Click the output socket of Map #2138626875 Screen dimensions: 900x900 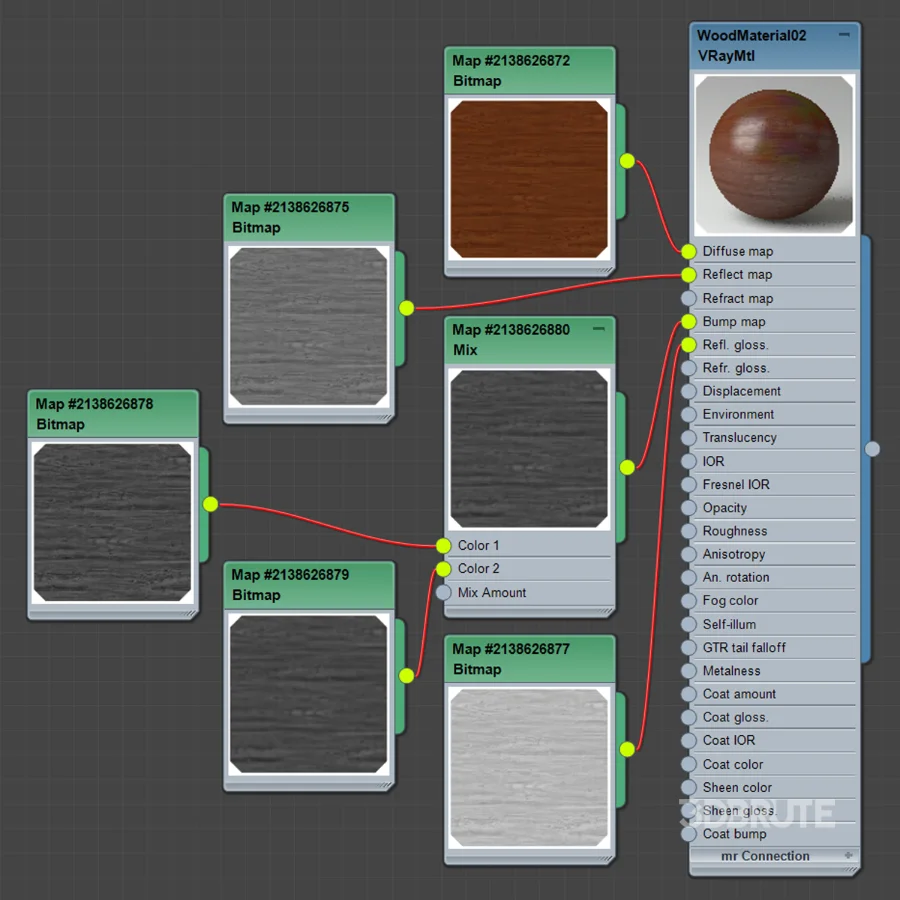click(x=406, y=308)
